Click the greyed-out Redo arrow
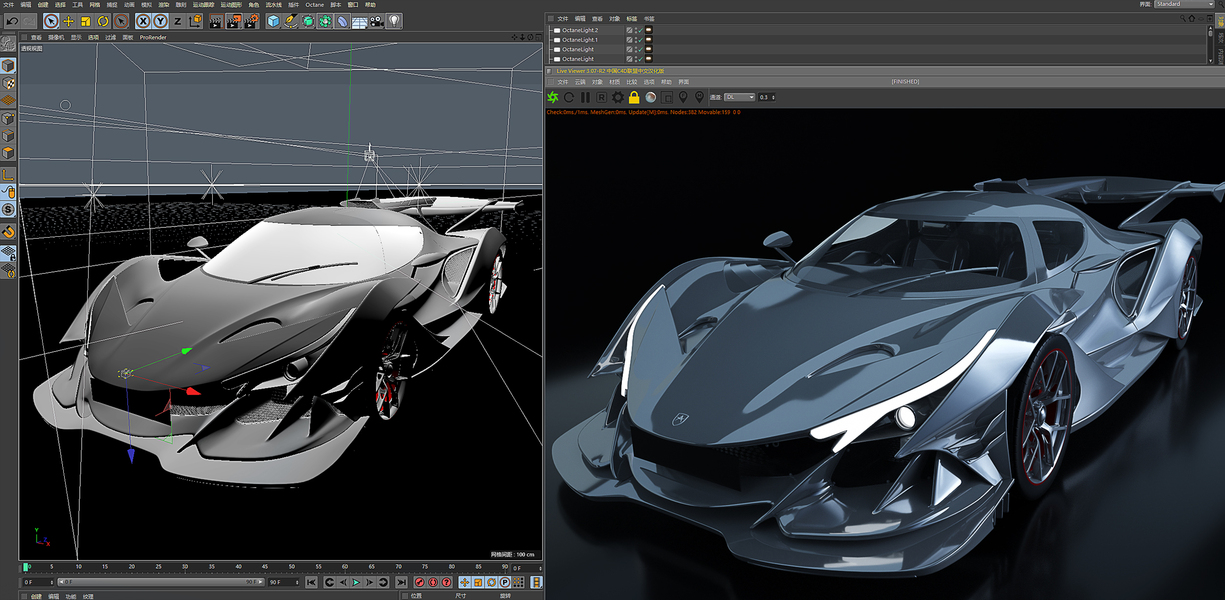 [x=29, y=21]
